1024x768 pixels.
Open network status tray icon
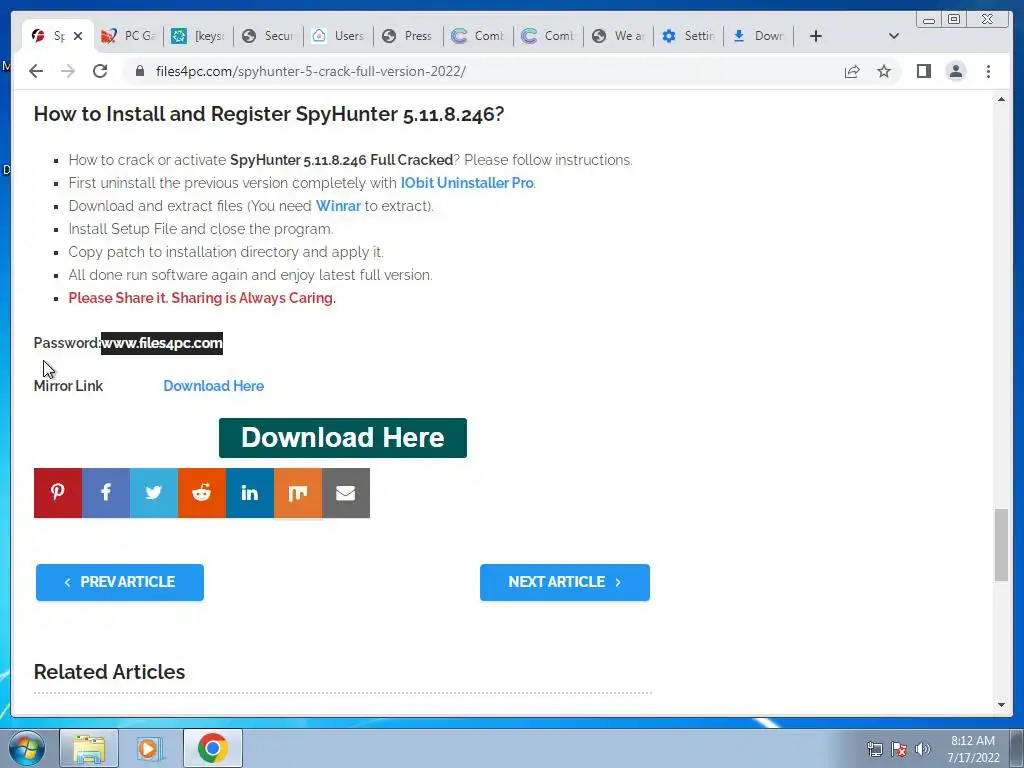pyautogui.click(x=874, y=749)
